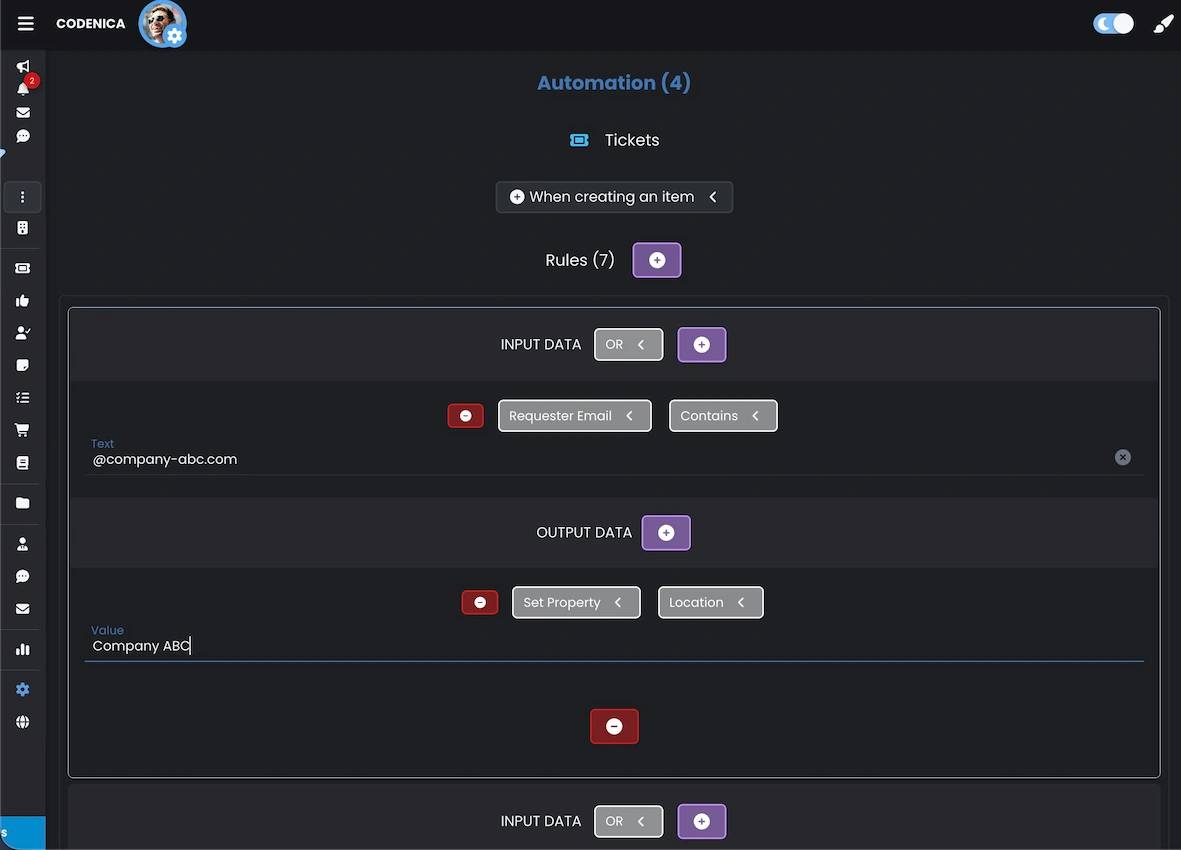Add a new rule with the purple plus button
This screenshot has width=1181, height=850.
point(656,260)
